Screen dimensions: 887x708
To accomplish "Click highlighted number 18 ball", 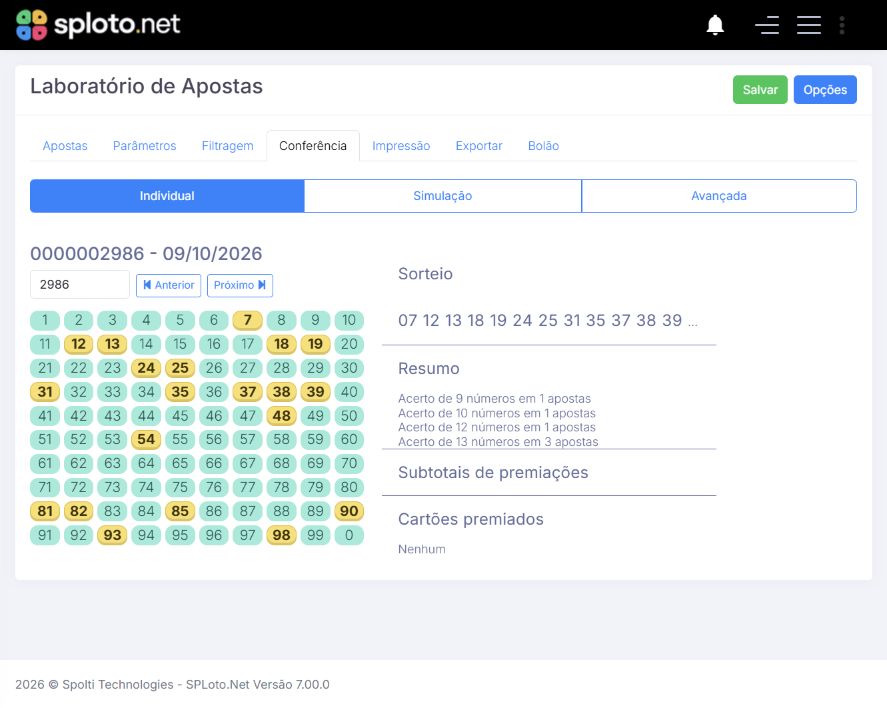I will (281, 344).
